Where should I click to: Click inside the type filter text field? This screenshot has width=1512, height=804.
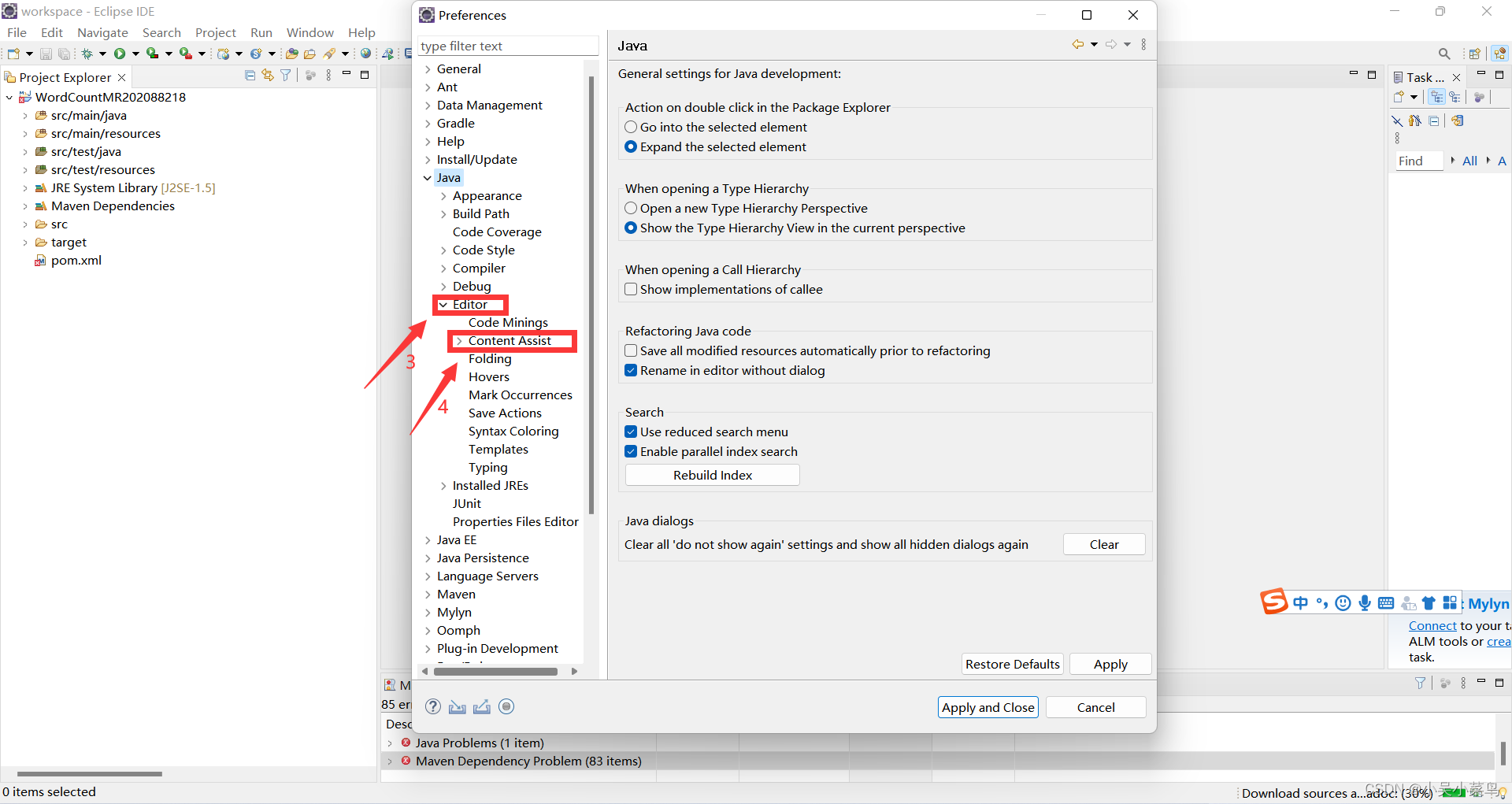tap(508, 46)
